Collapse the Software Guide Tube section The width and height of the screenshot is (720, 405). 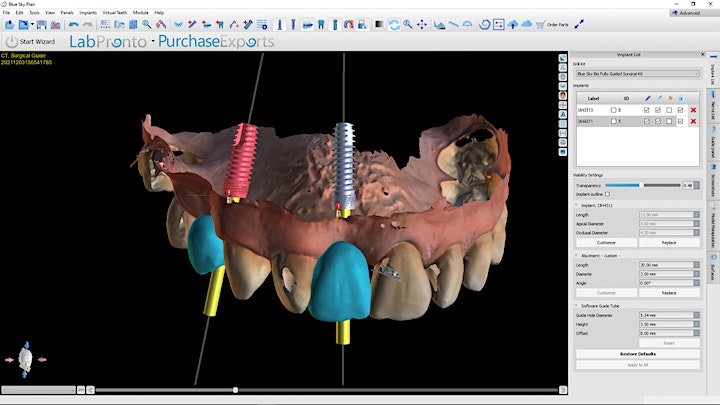coord(577,306)
